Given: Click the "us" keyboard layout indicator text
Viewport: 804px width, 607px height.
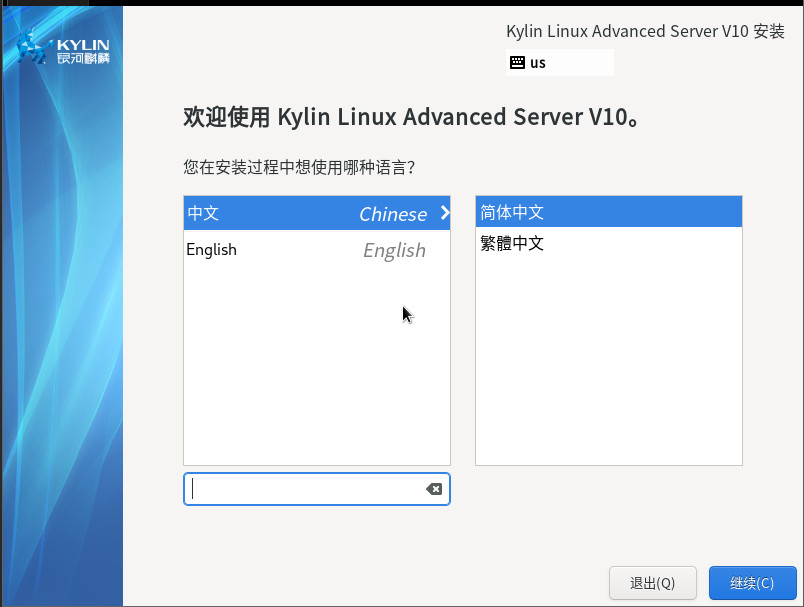Looking at the screenshot, I should pos(538,63).
